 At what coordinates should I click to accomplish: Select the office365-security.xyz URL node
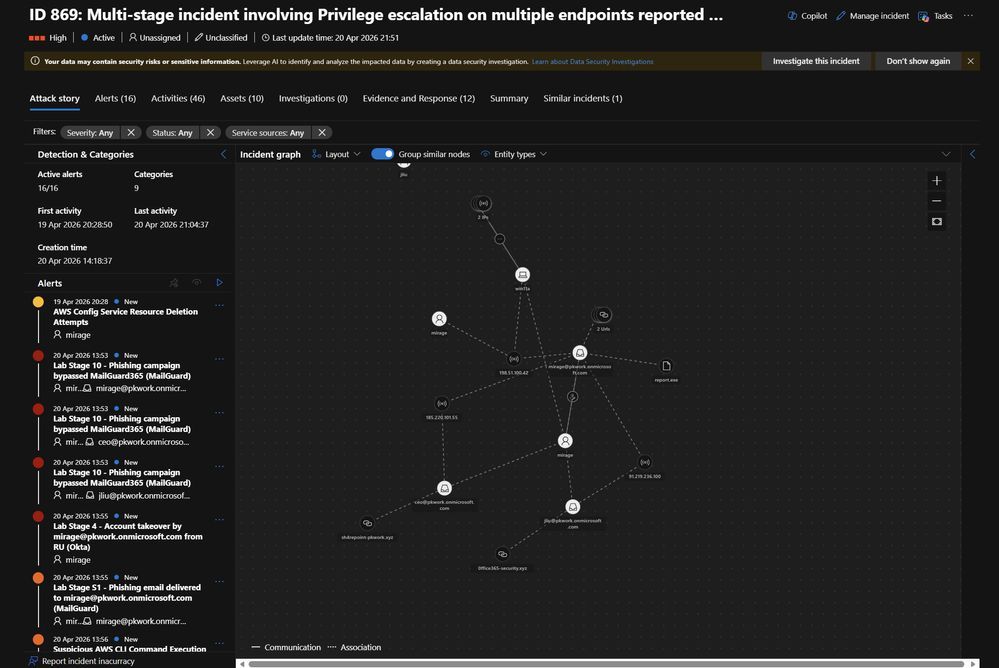[x=502, y=554]
